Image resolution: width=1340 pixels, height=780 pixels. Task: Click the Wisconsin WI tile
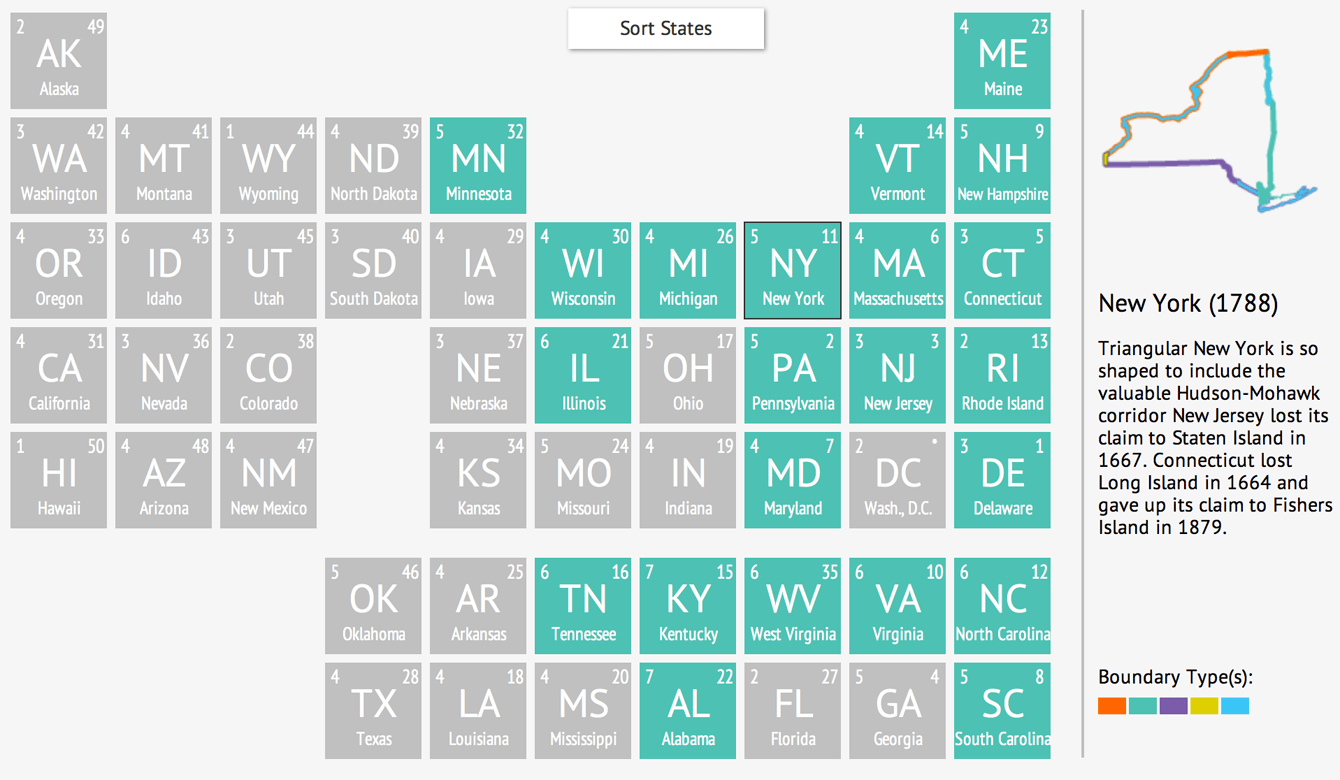click(x=583, y=271)
